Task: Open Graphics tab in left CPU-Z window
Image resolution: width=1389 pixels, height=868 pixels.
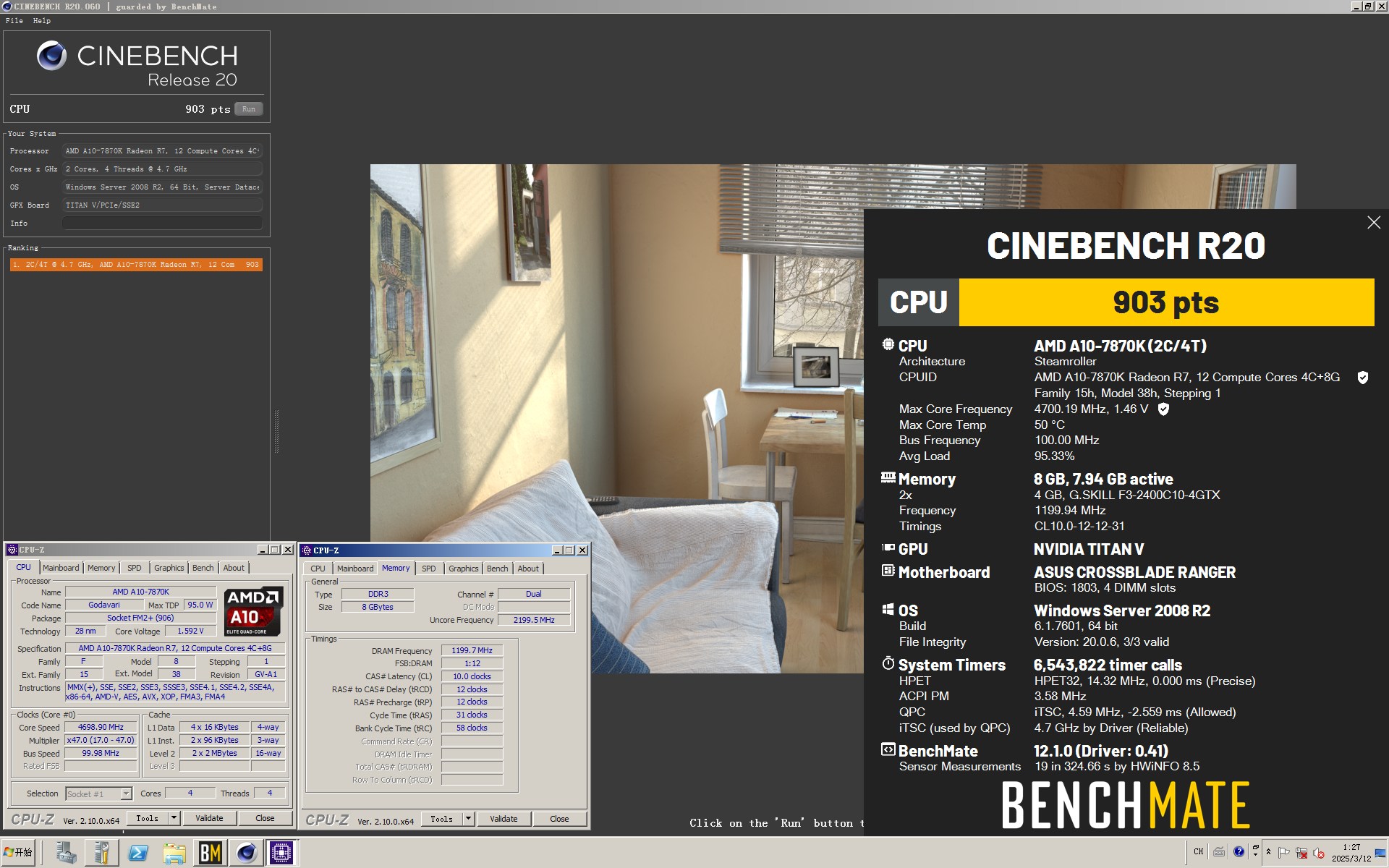Action: pos(169,568)
